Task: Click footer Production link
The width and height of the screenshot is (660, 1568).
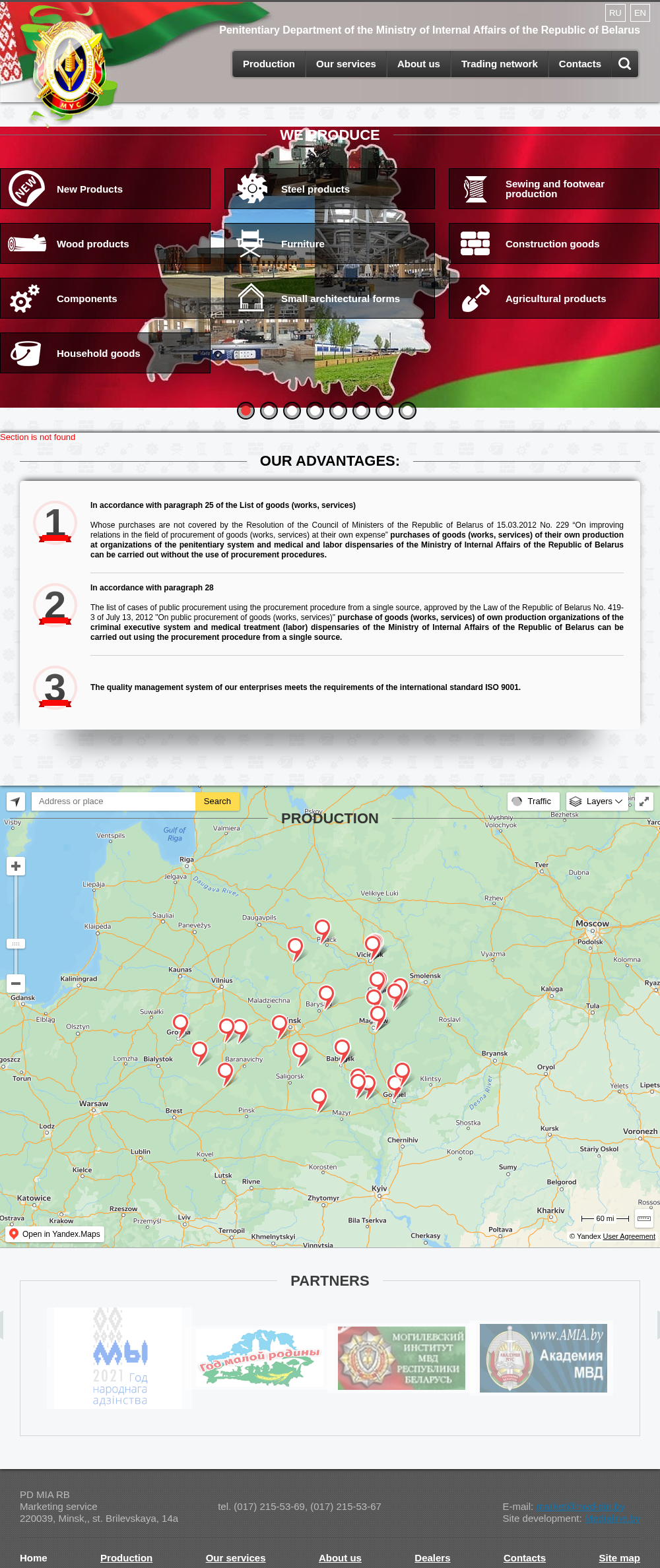Action: (x=126, y=1557)
